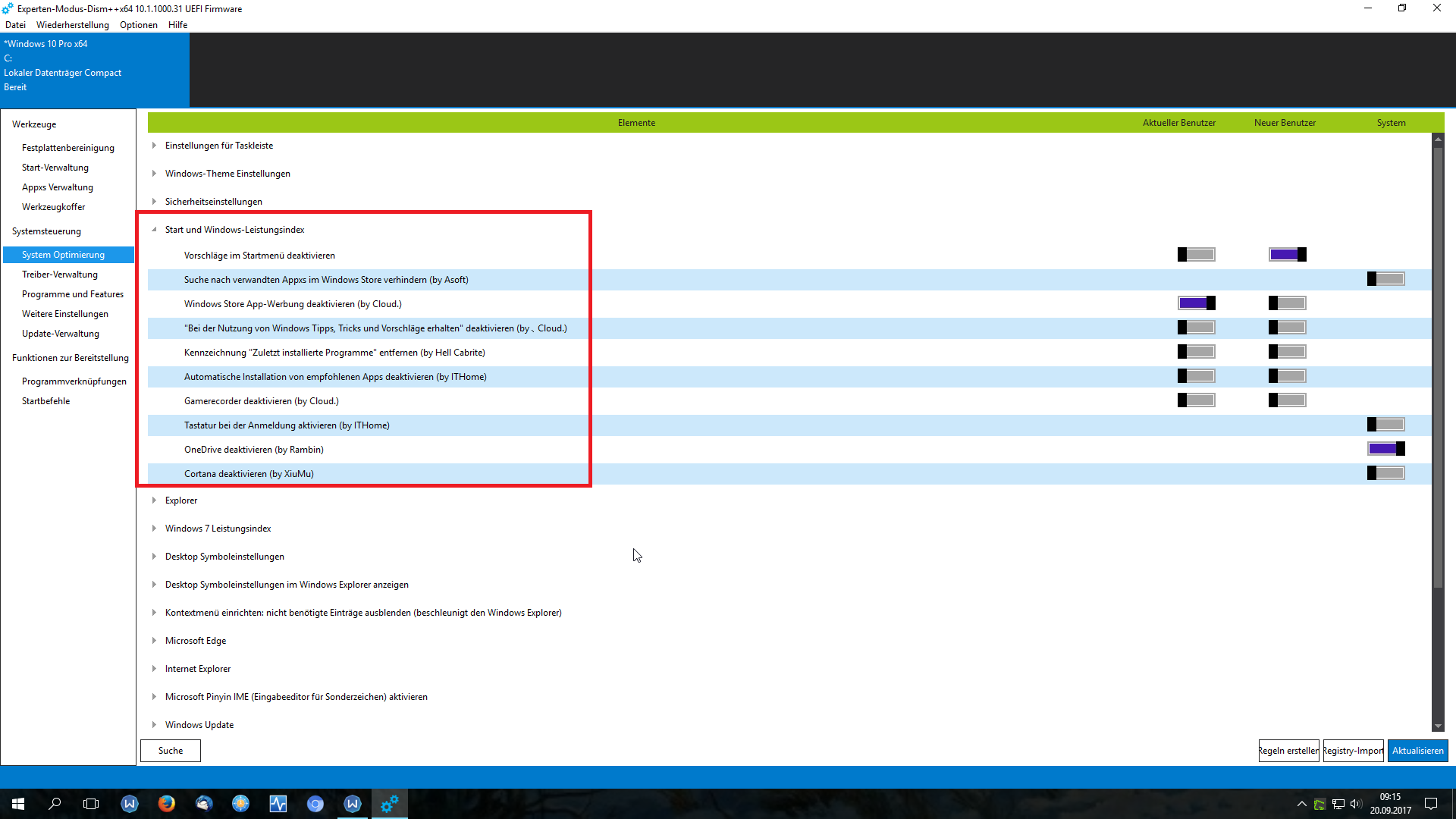Toggle Cortana deaktivieren system switch
The image size is (1456, 819).
1385,473
